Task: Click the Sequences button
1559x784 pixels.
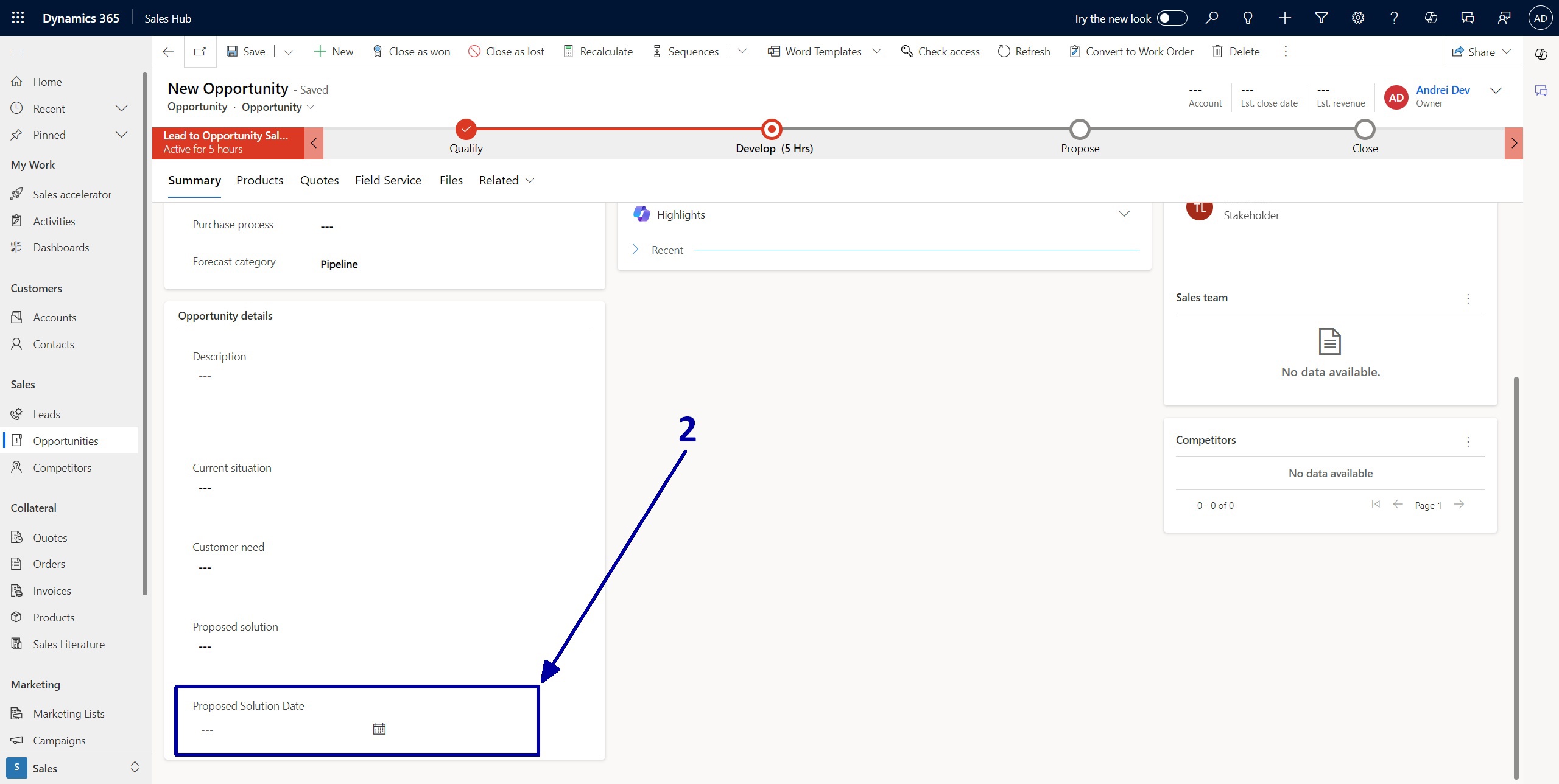Action: pos(685,52)
